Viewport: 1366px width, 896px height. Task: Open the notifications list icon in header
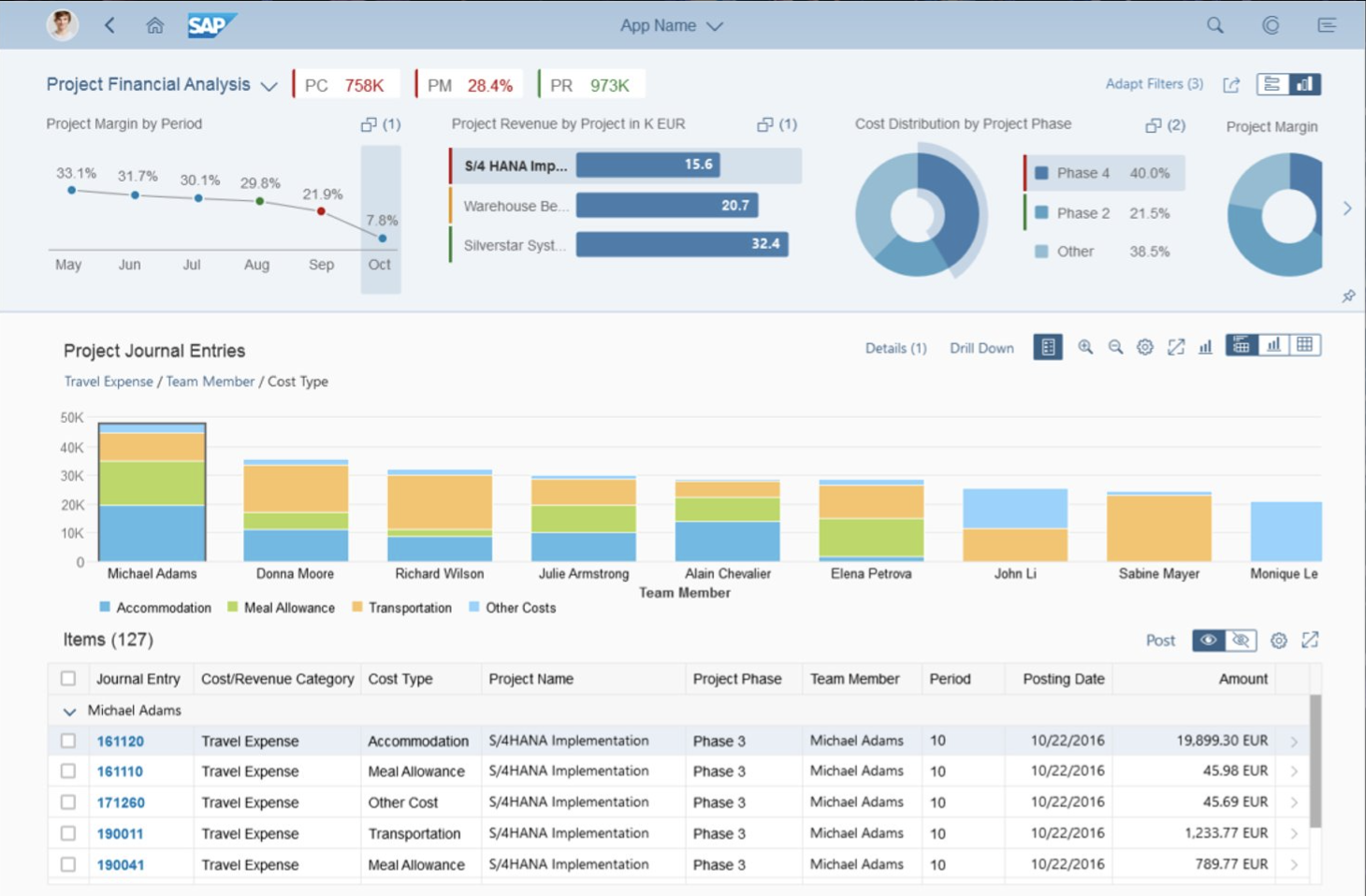[1327, 25]
